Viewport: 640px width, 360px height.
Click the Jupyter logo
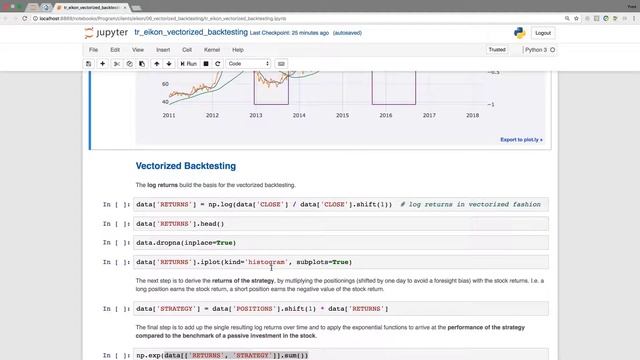pyautogui.click(x=106, y=33)
